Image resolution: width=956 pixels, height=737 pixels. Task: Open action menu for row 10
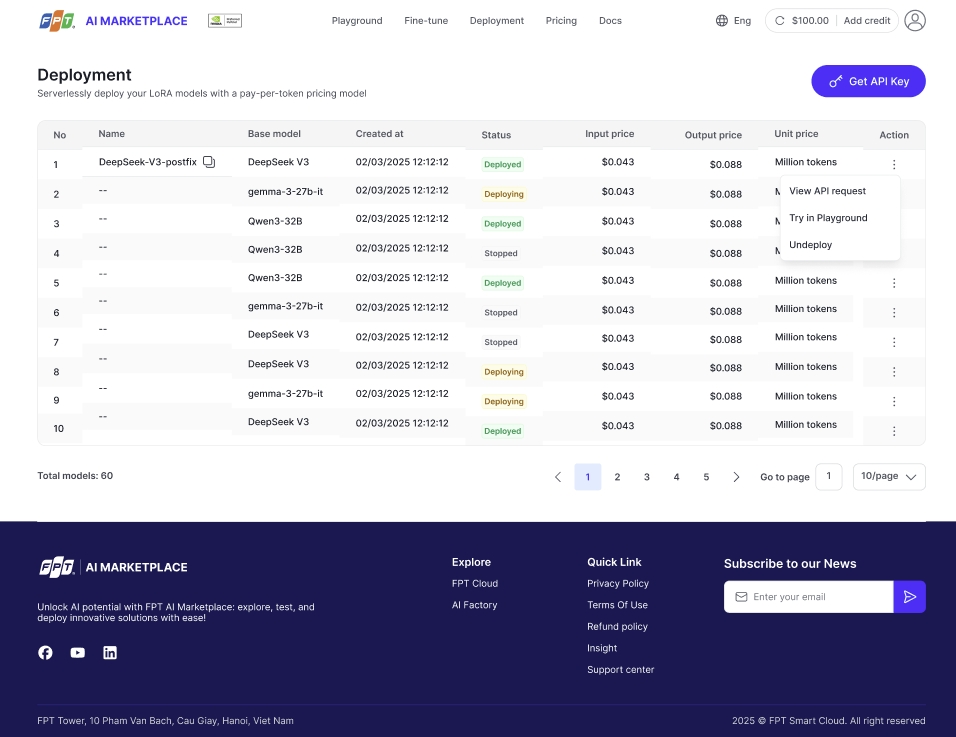pos(894,431)
